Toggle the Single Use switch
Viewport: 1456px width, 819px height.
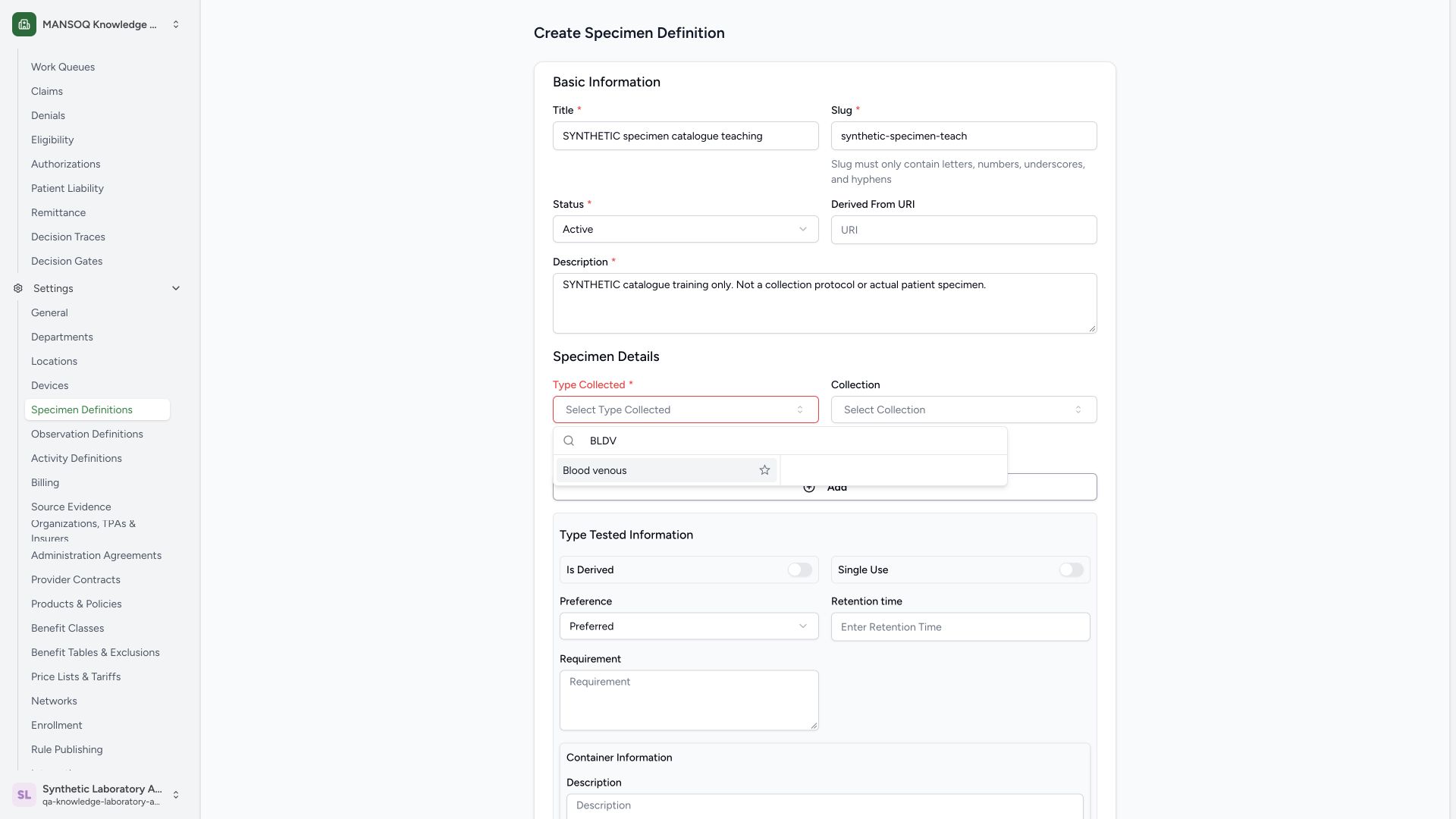pyautogui.click(x=1071, y=570)
